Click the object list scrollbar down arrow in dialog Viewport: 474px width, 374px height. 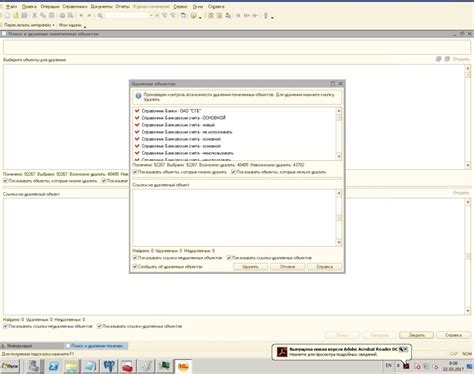[339, 156]
